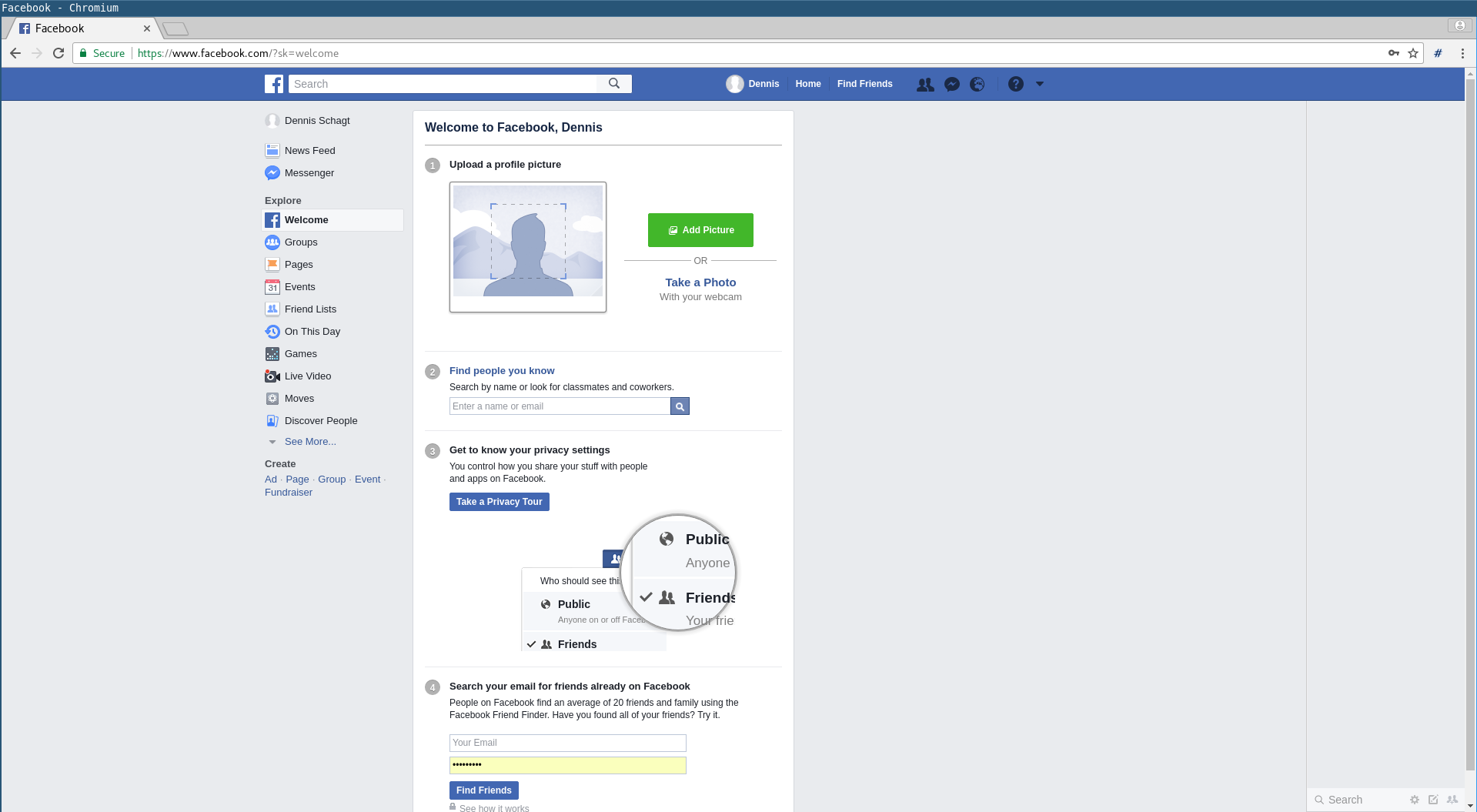Image resolution: width=1477 pixels, height=812 pixels.
Task: Click Group link under Create
Action: point(332,480)
